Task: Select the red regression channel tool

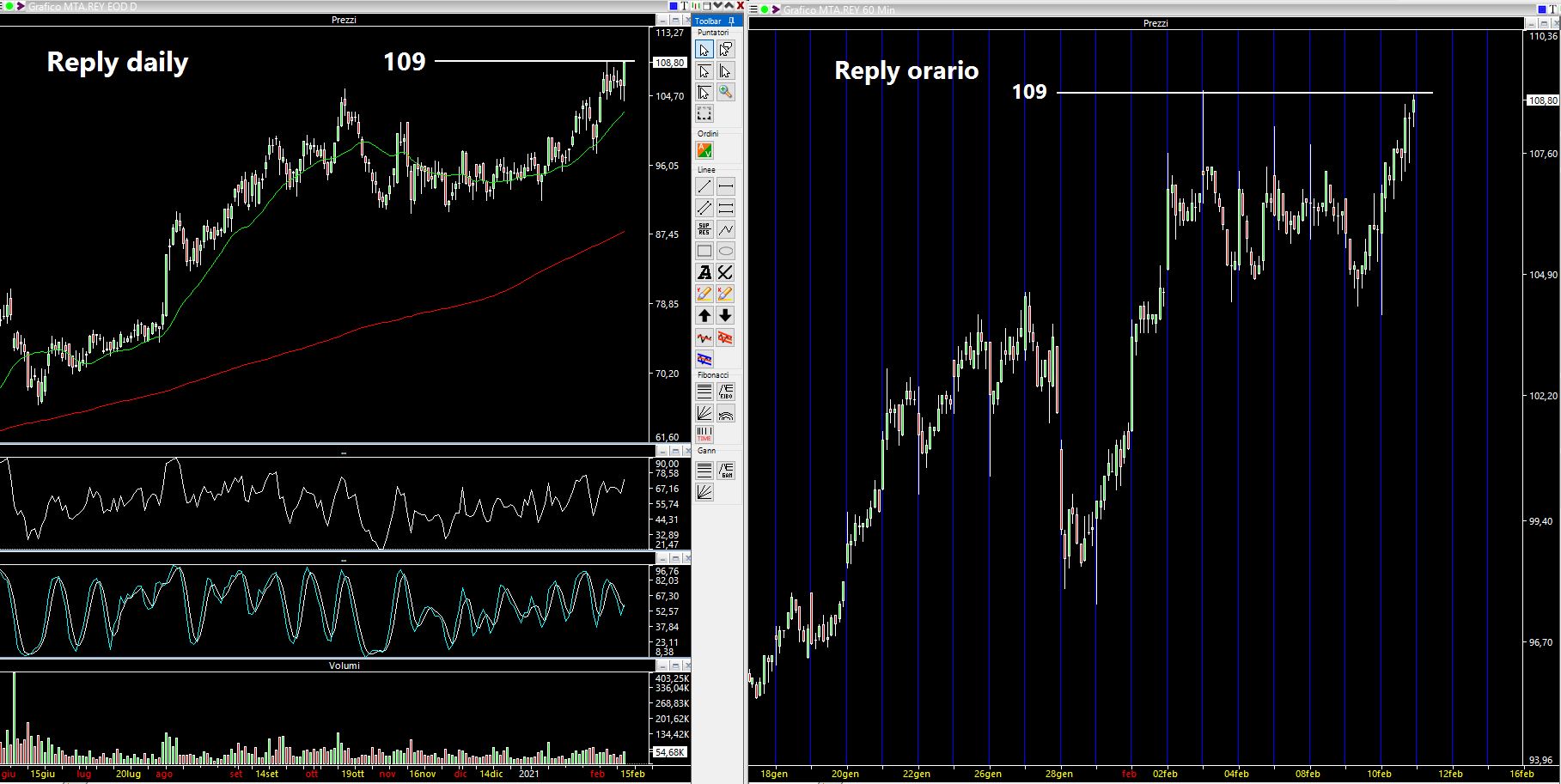Action: tap(726, 337)
